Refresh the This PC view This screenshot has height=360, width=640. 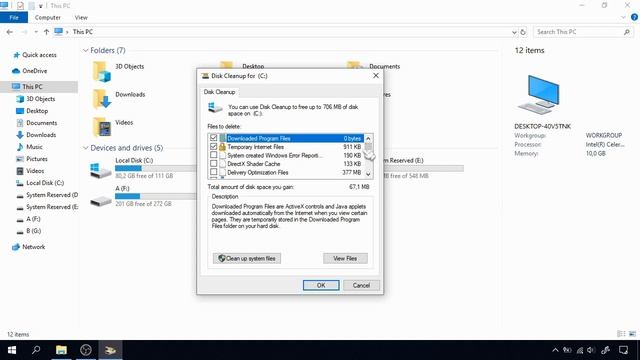[x=523, y=32]
